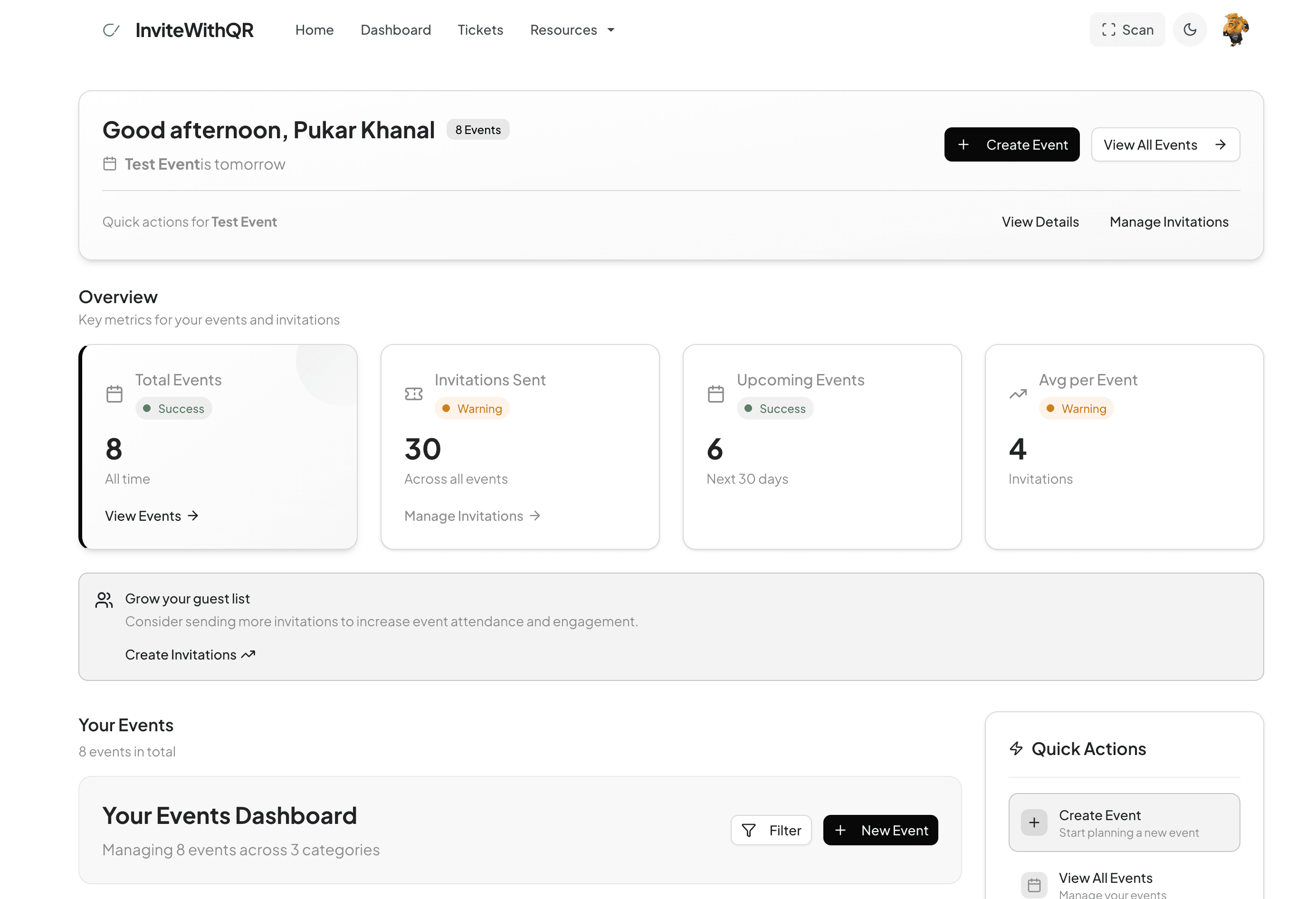Image resolution: width=1316 pixels, height=899 pixels.
Task: Click the Success badge under Total Events
Action: point(174,409)
